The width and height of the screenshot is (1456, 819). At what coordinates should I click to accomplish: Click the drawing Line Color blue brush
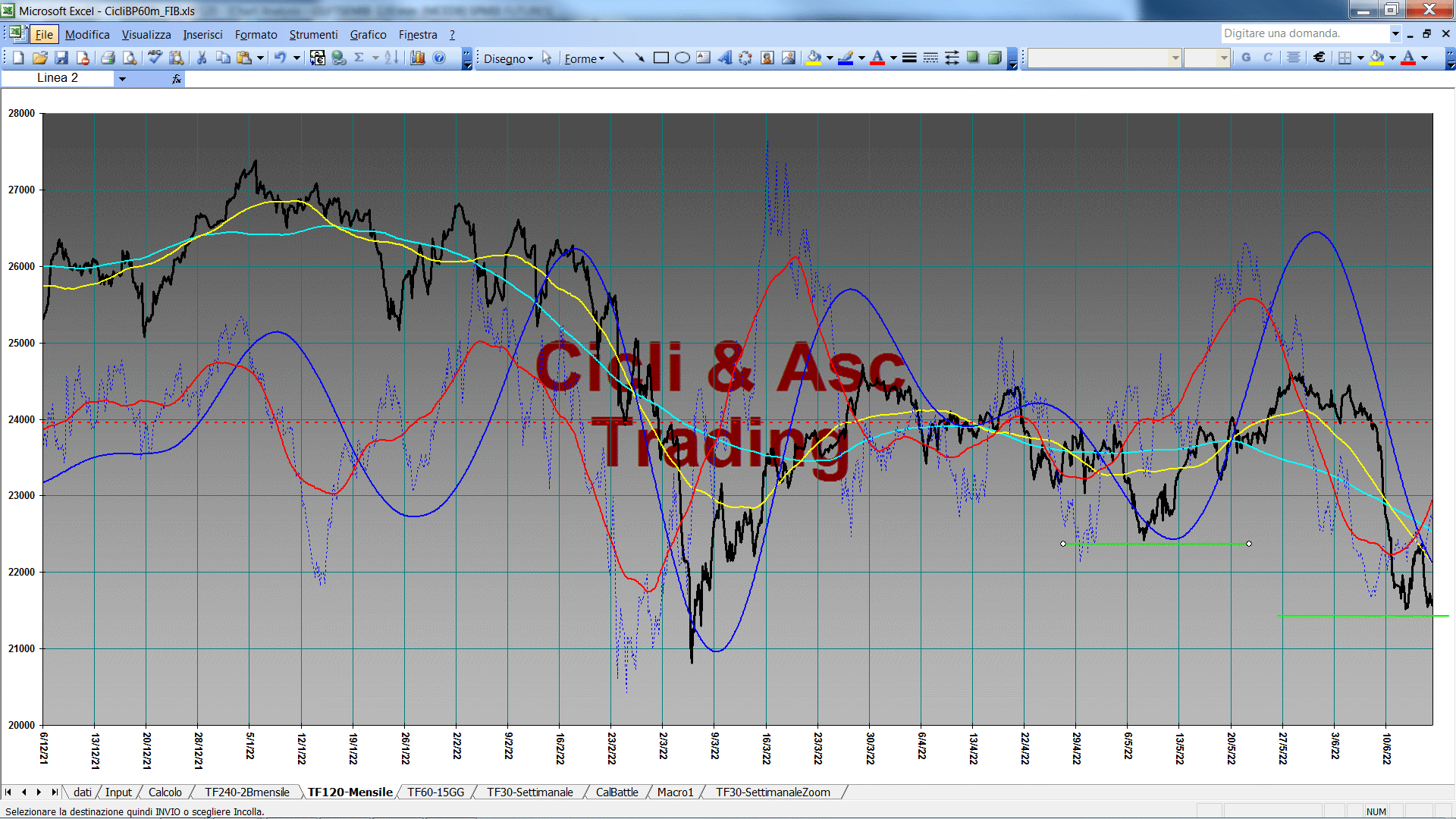846,58
